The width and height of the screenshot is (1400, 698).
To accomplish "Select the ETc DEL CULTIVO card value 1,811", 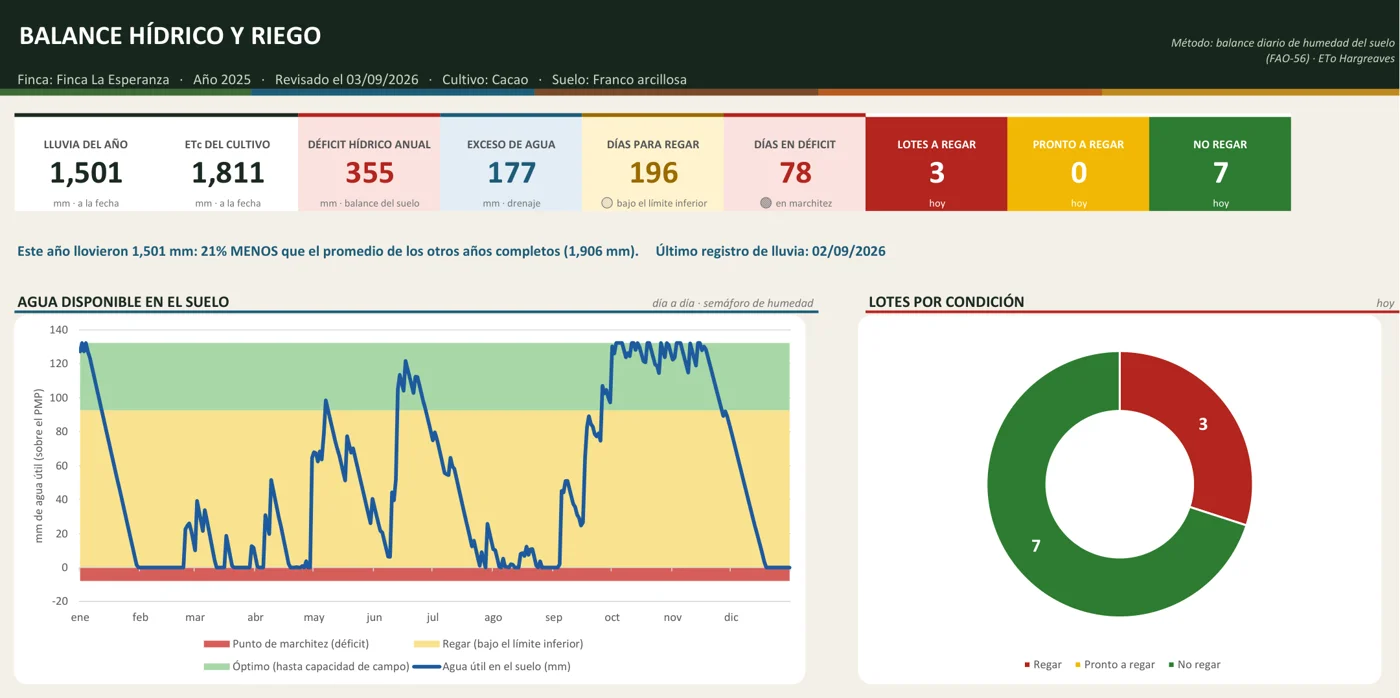I will 227,173.
